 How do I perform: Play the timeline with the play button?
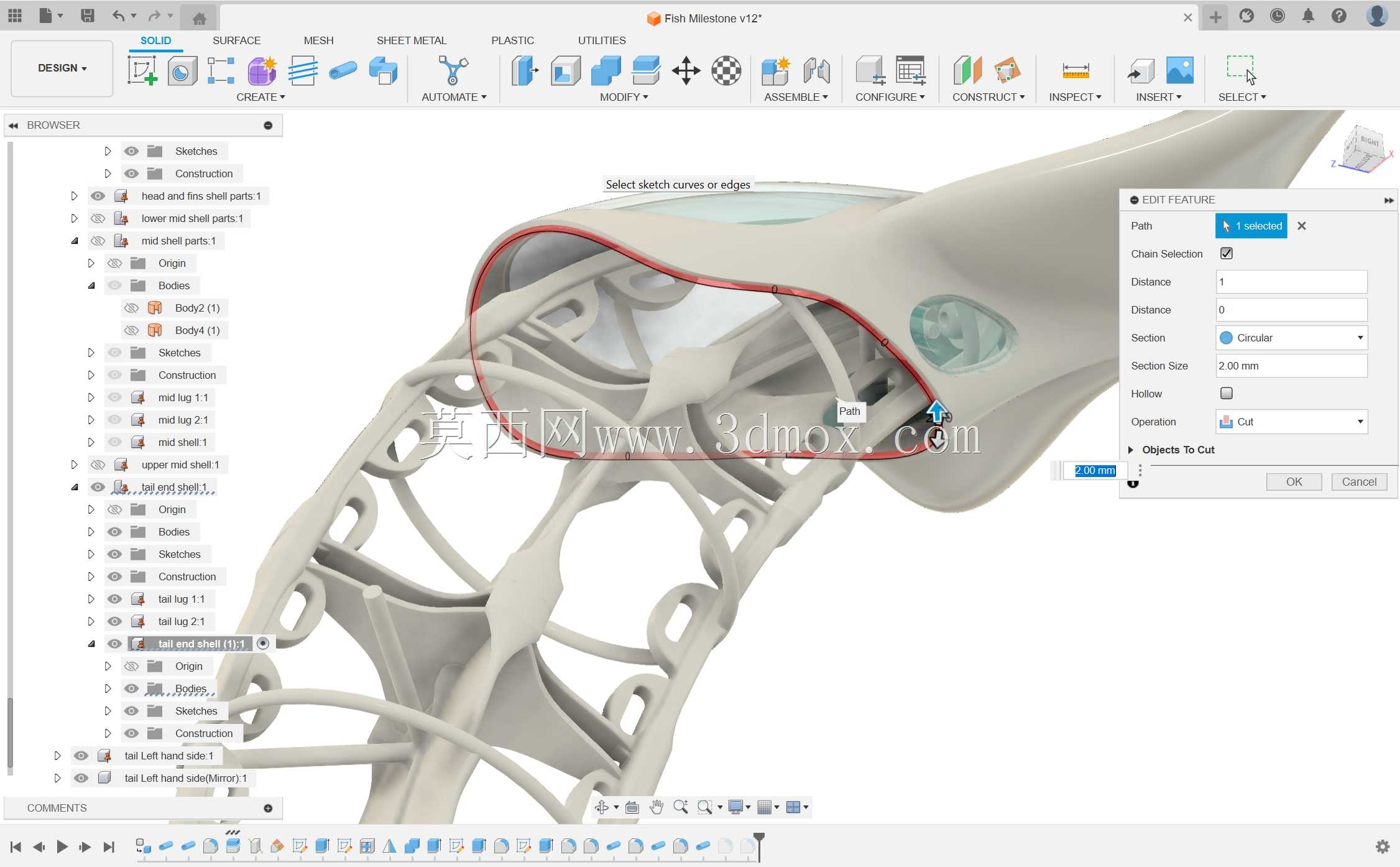click(x=62, y=846)
